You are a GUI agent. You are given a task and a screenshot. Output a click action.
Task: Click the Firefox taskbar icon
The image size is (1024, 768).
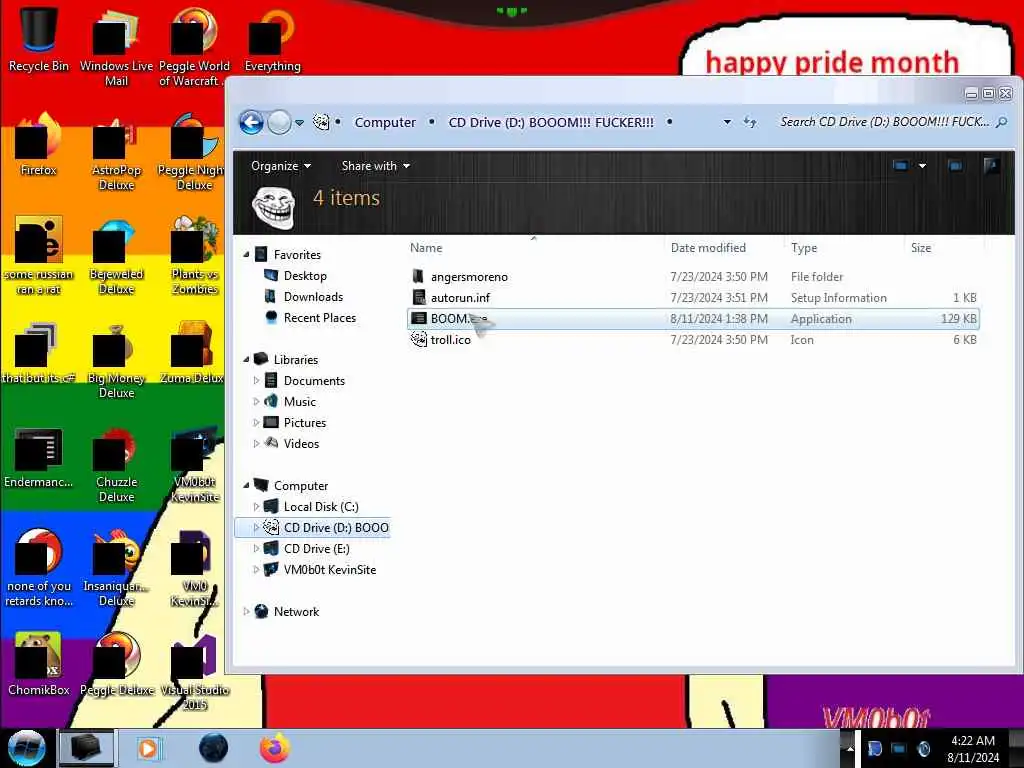pyautogui.click(x=275, y=748)
